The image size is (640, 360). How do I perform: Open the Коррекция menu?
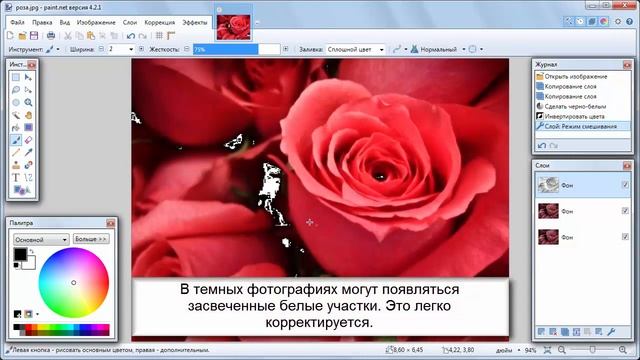coord(160,22)
